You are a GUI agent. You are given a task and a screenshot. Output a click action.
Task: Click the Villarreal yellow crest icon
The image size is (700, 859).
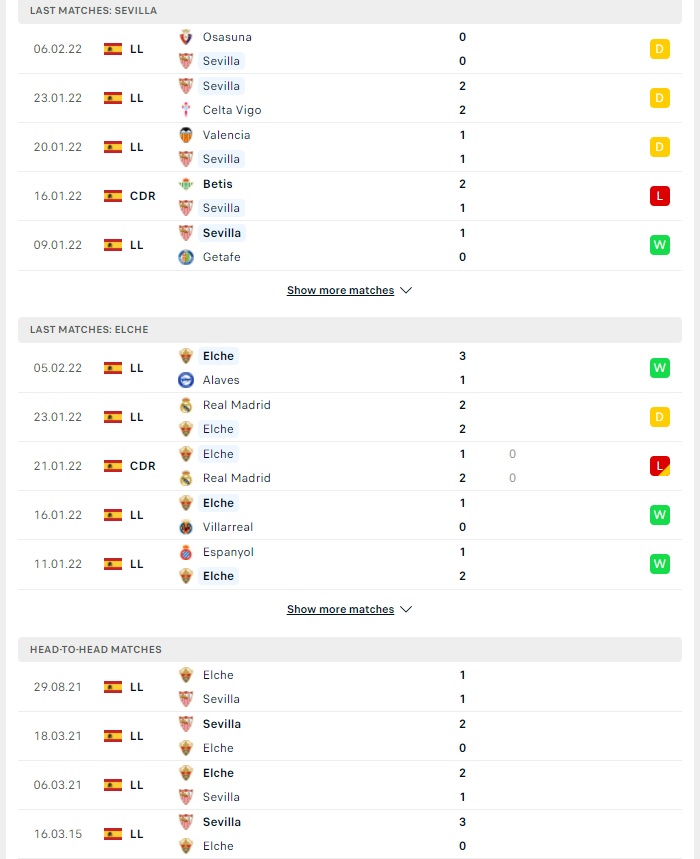[x=186, y=527]
